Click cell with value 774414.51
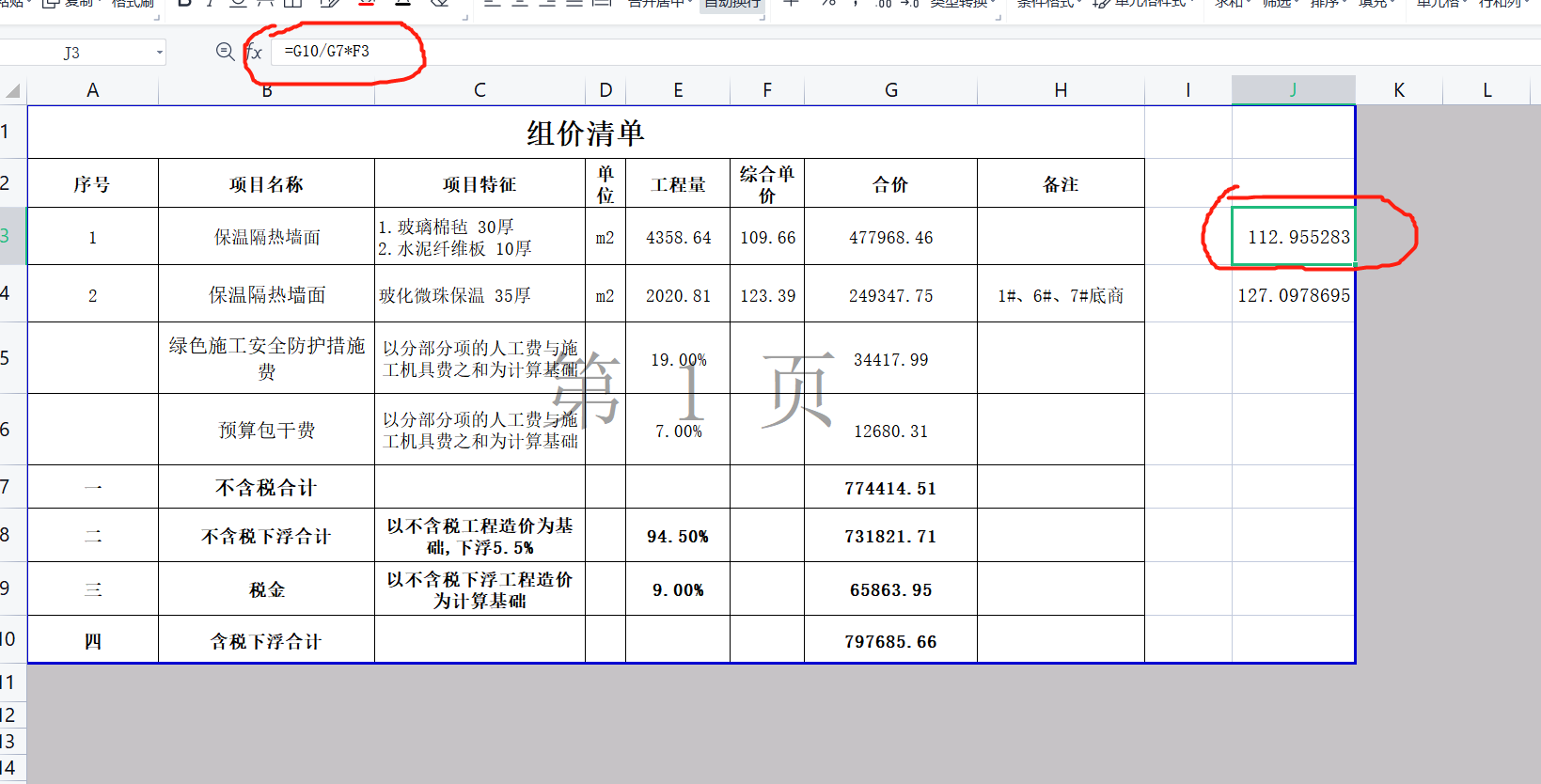This screenshot has height=784, width=1541. point(891,488)
